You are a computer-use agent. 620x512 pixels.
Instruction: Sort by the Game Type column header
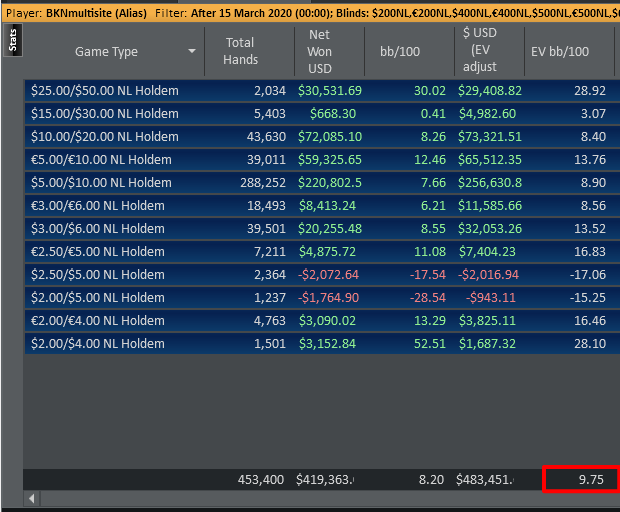click(x=106, y=52)
